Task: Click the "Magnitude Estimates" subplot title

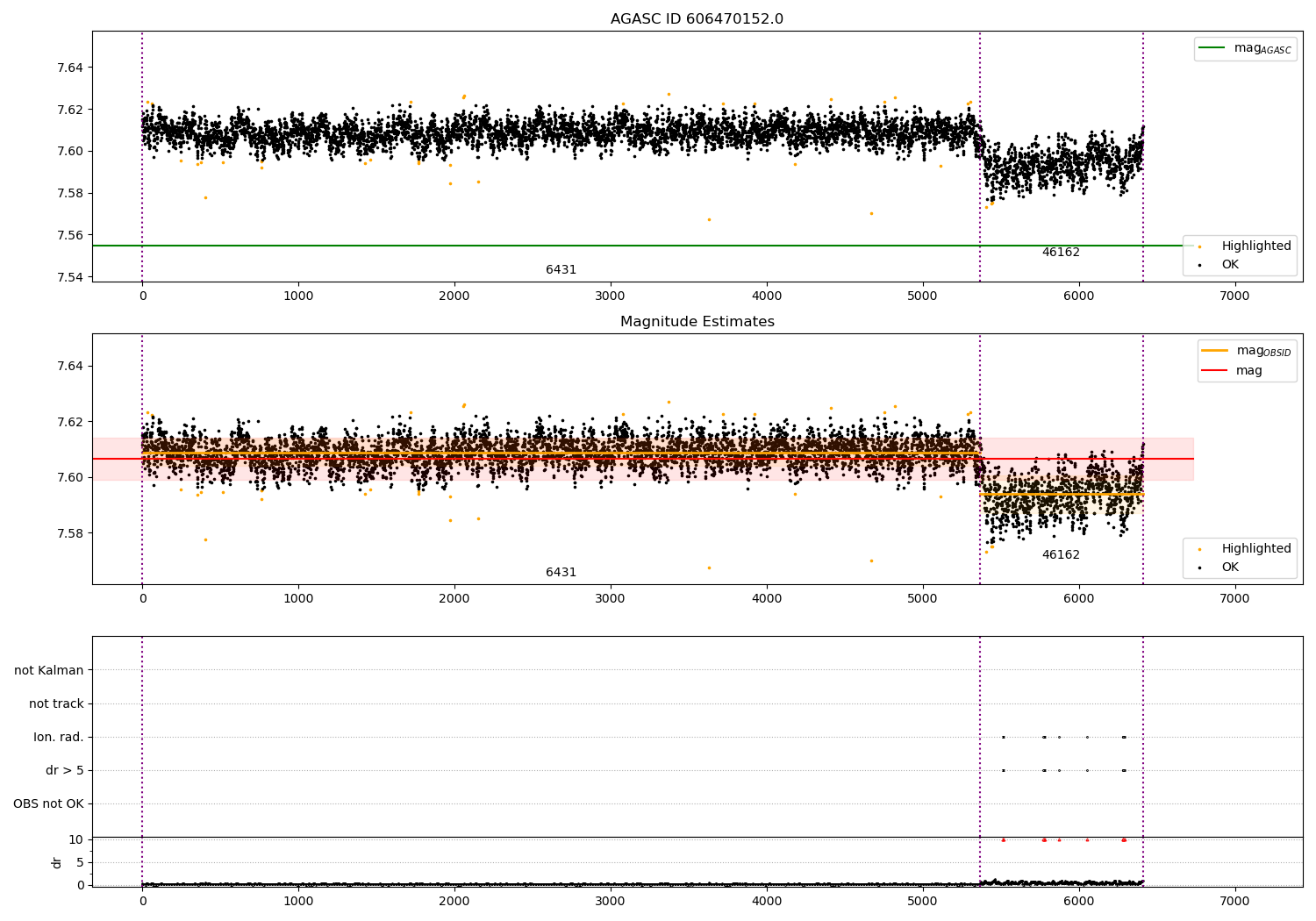Action: click(x=697, y=322)
